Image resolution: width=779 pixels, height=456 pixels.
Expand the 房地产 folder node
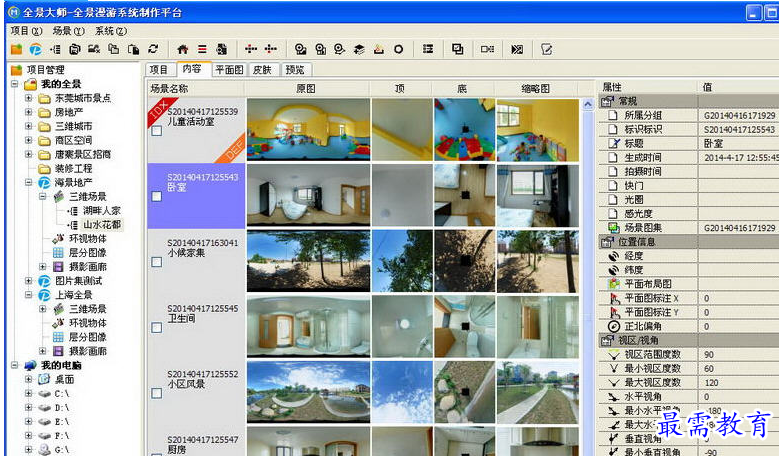coord(29,112)
